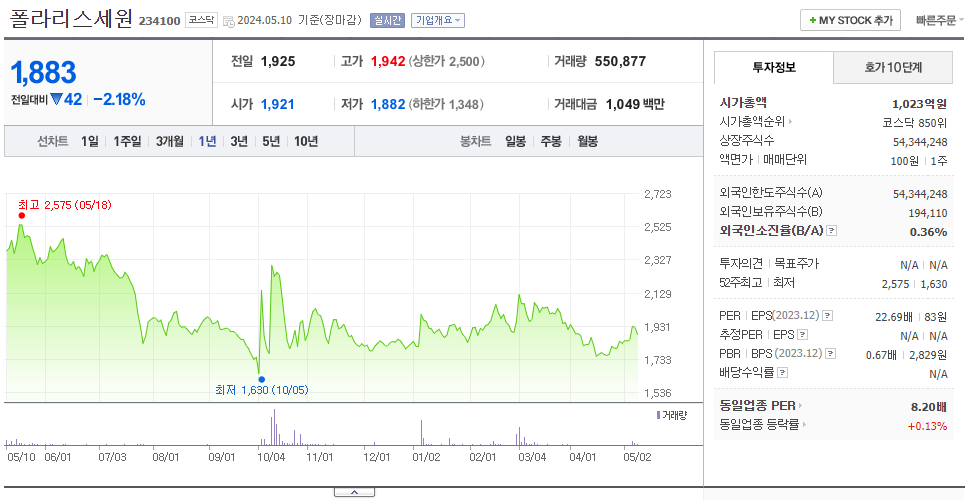Click the 폴라리스세원 company name heading
Image resolution: width=968 pixels, height=500 pixels.
coord(71,19)
